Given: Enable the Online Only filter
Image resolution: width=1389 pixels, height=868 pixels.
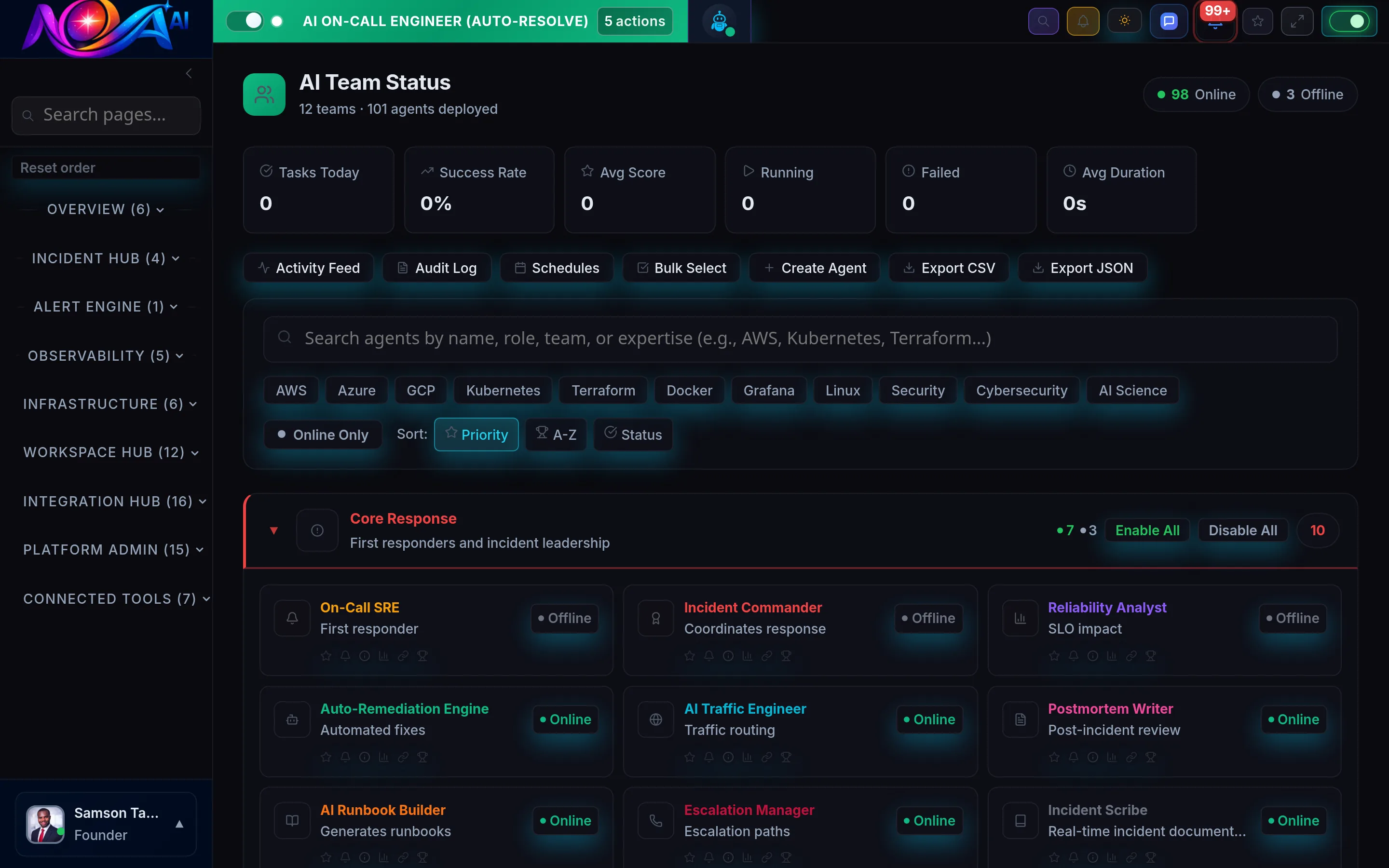Looking at the screenshot, I should tap(323, 434).
